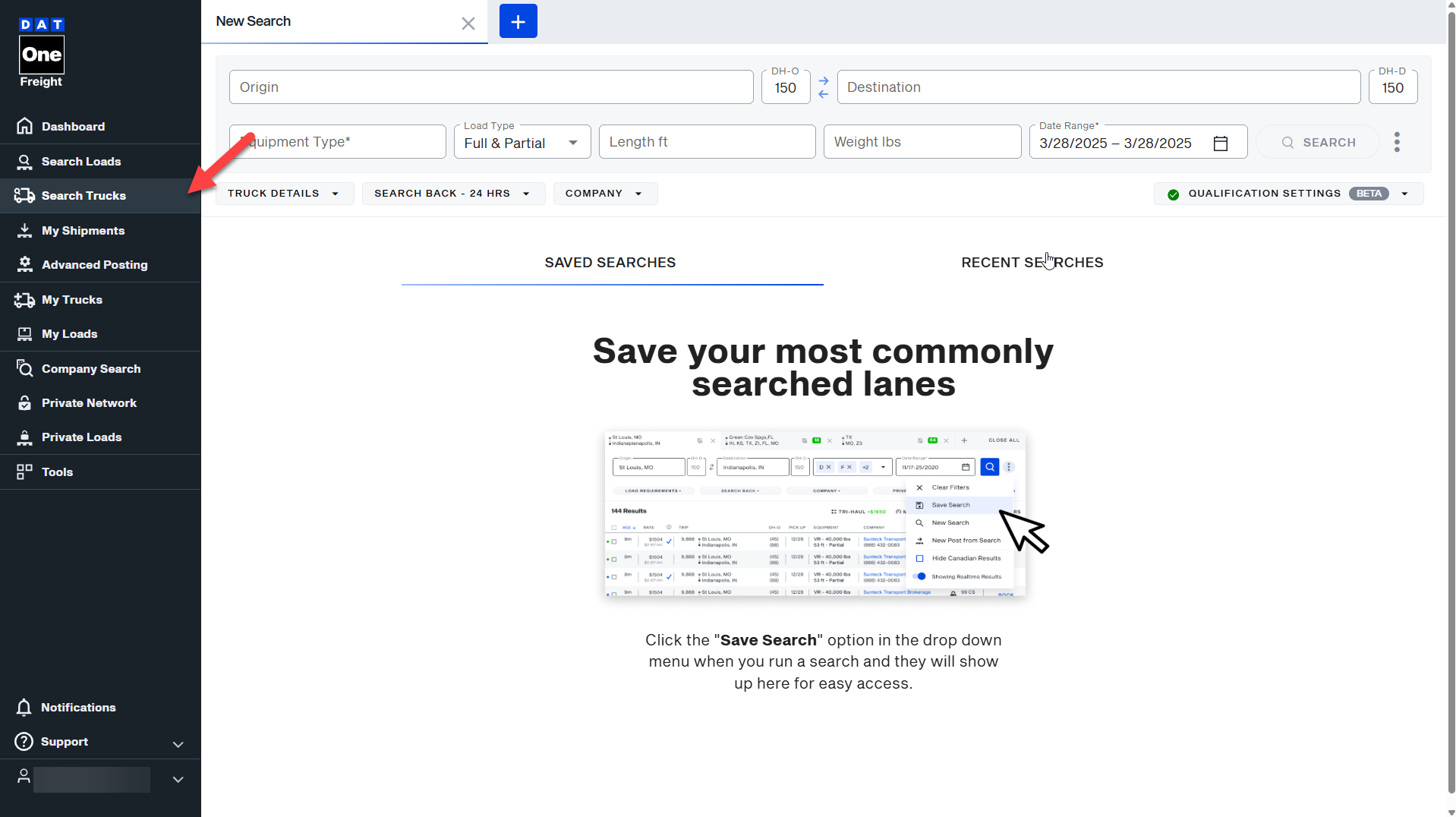
Task: Open Private Network
Action: [x=100, y=403]
